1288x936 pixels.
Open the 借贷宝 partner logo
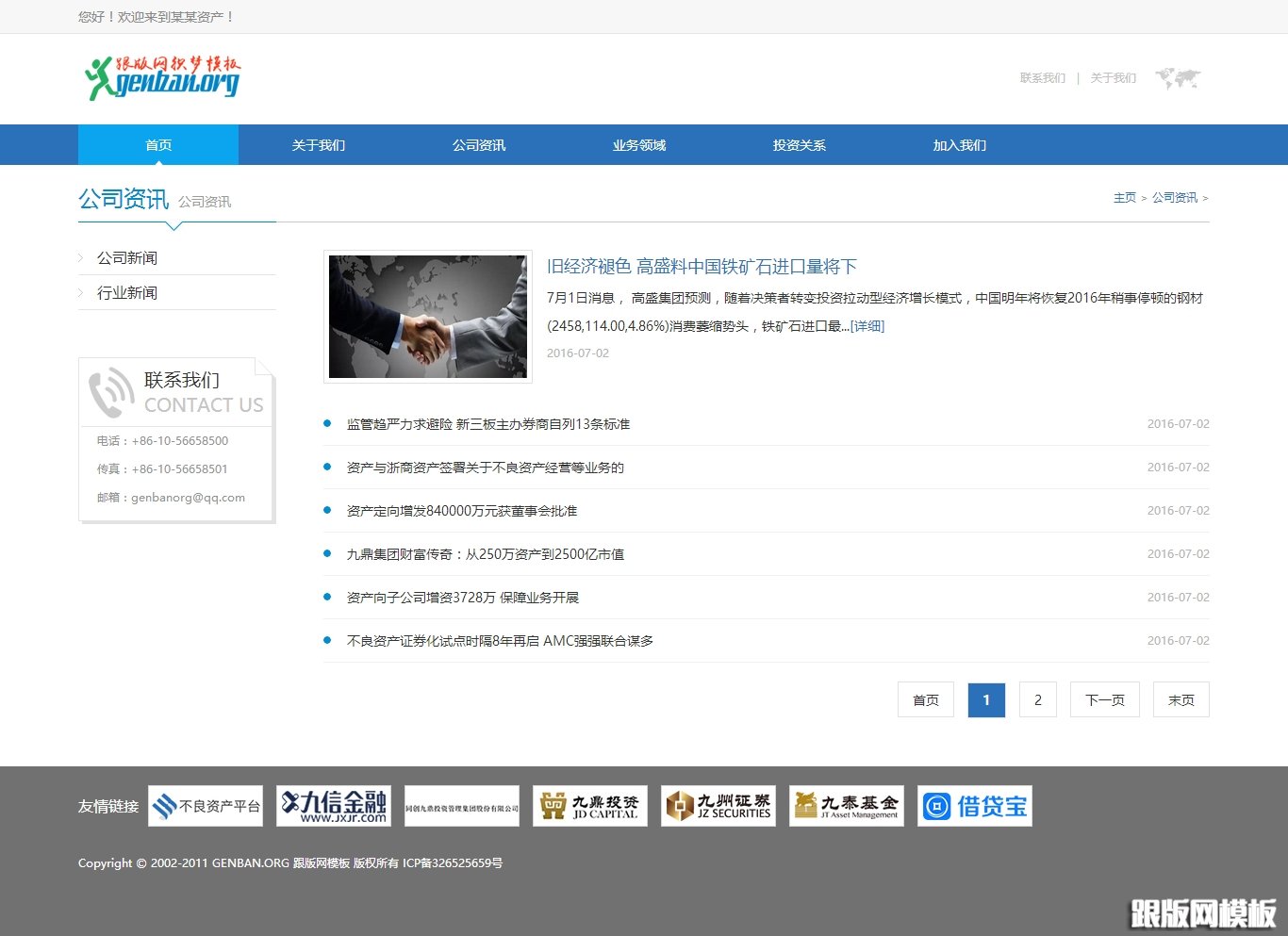(x=975, y=806)
